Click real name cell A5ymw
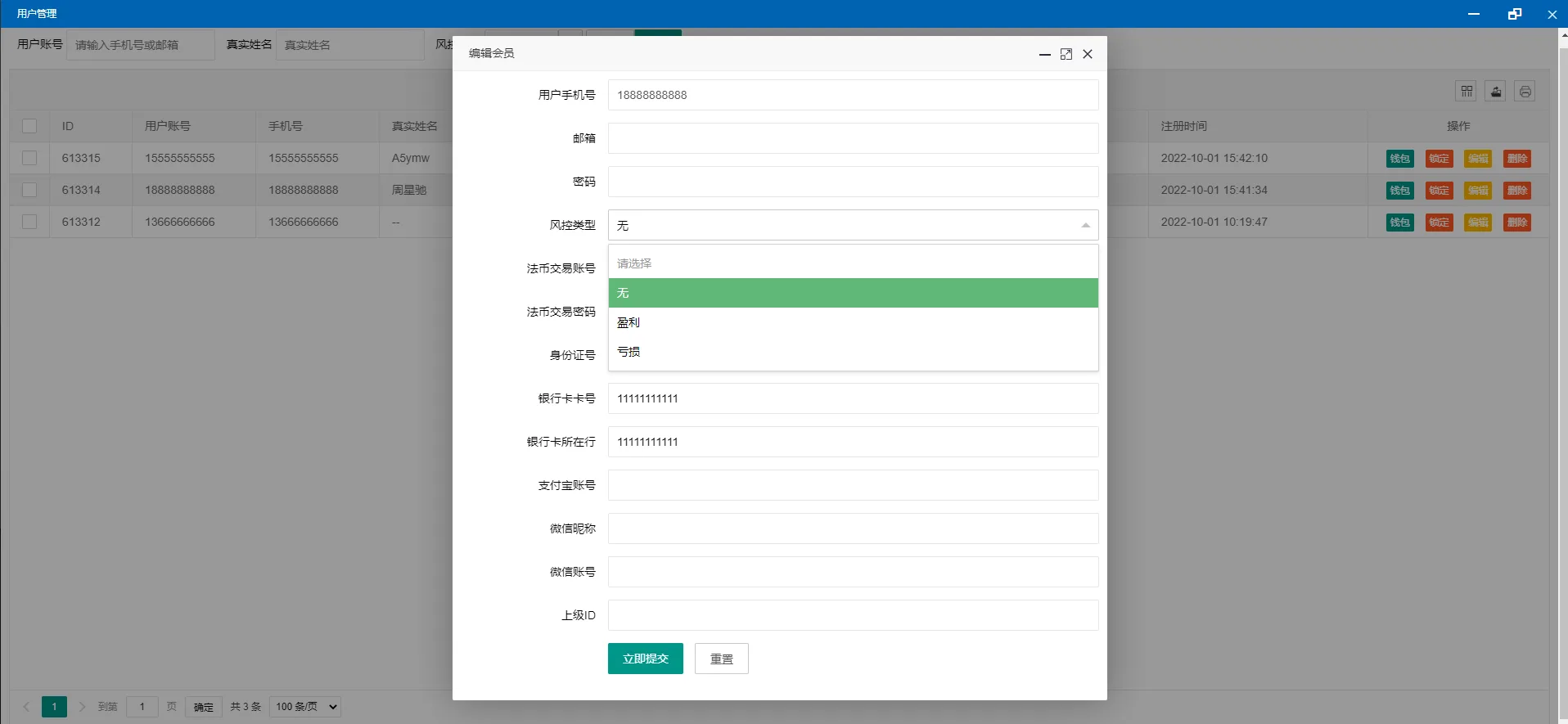The height and width of the screenshot is (724, 1568). click(410, 158)
